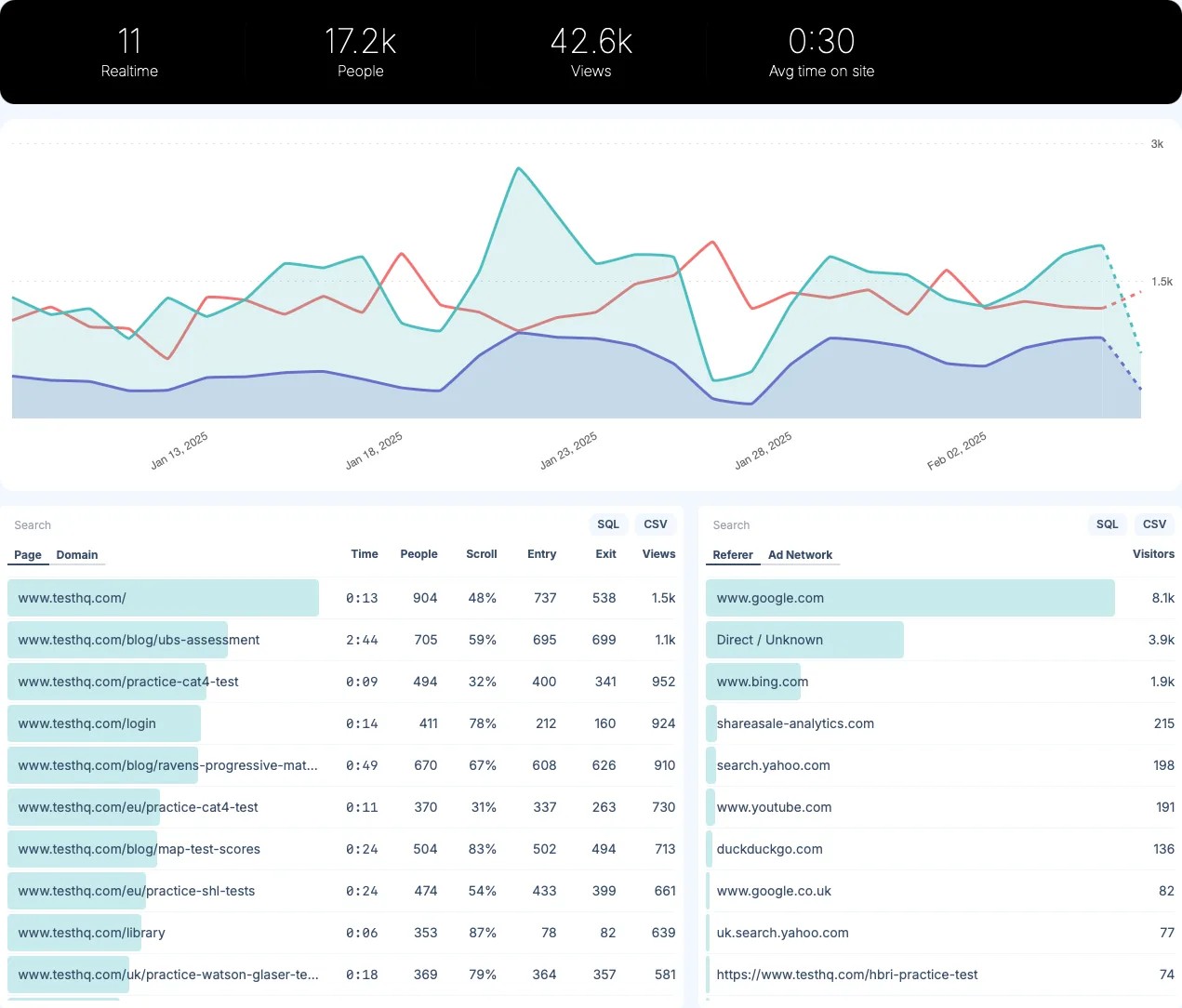Click the Avg time on site metric
The height and width of the screenshot is (1008, 1182).
(821, 52)
